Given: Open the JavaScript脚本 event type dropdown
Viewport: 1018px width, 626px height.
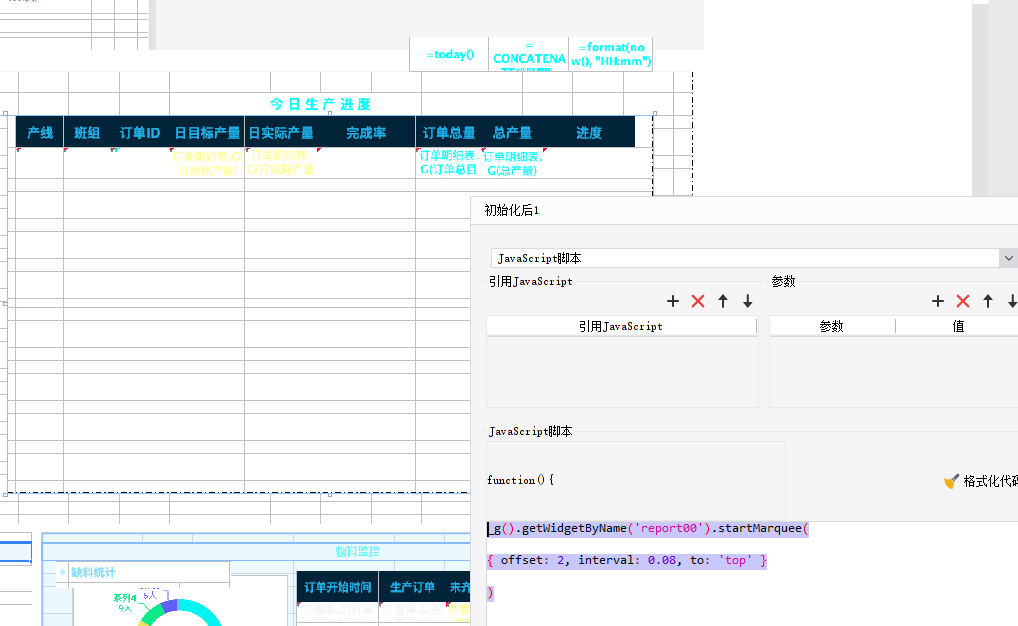Looking at the screenshot, I should point(1007,258).
